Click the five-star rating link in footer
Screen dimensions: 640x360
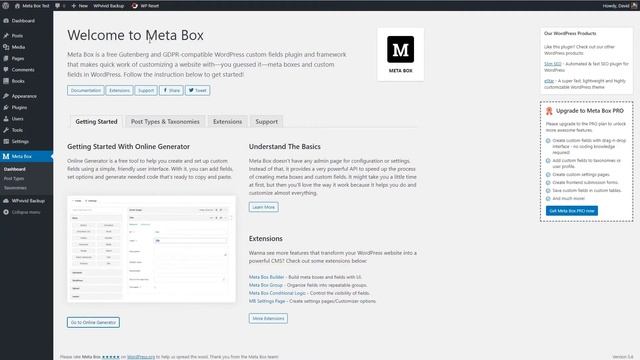(x=111, y=357)
